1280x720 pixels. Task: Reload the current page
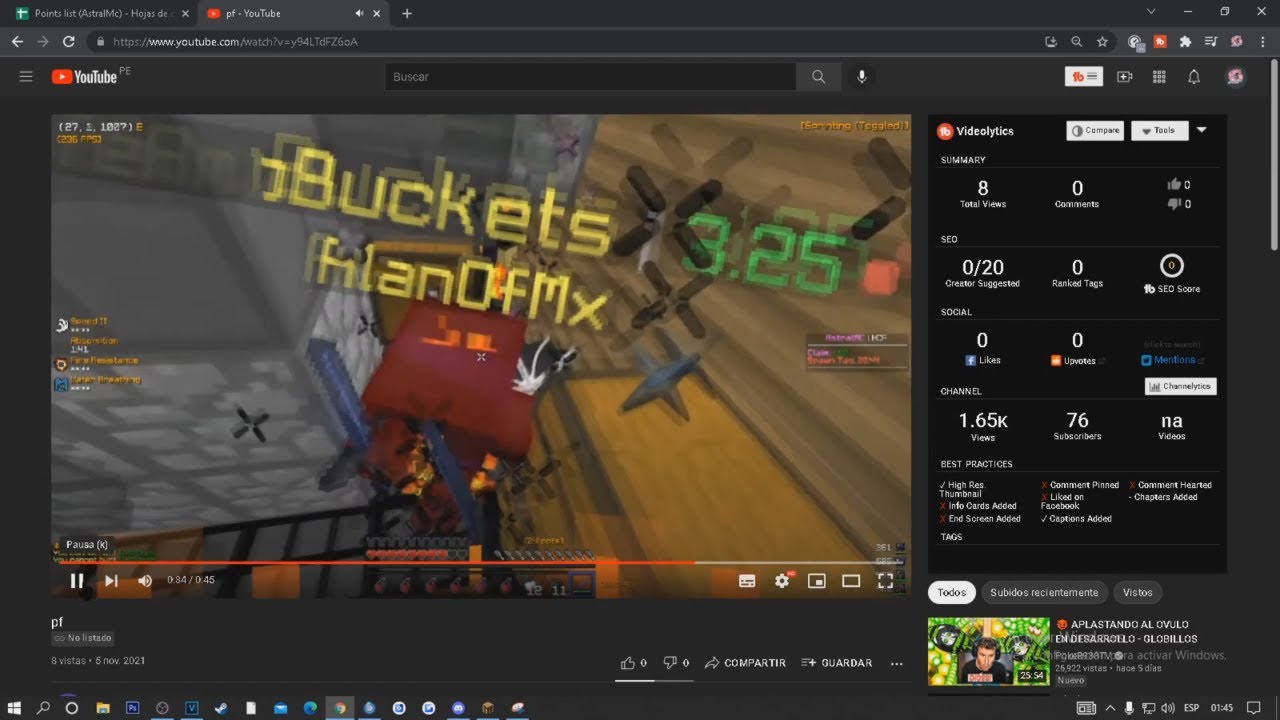(x=68, y=42)
